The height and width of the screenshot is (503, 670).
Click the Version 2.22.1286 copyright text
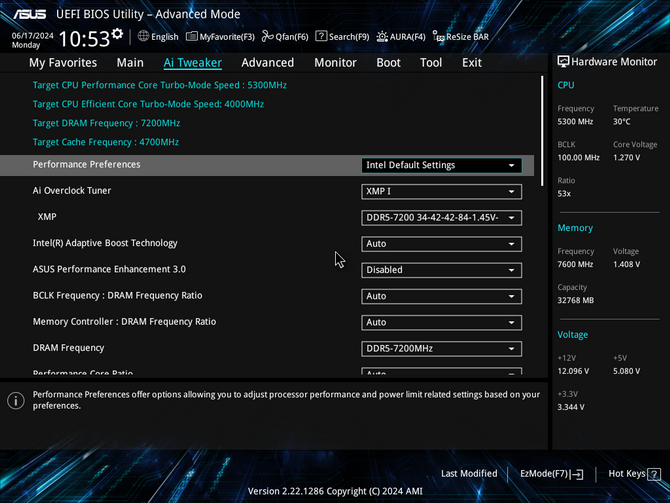335,491
